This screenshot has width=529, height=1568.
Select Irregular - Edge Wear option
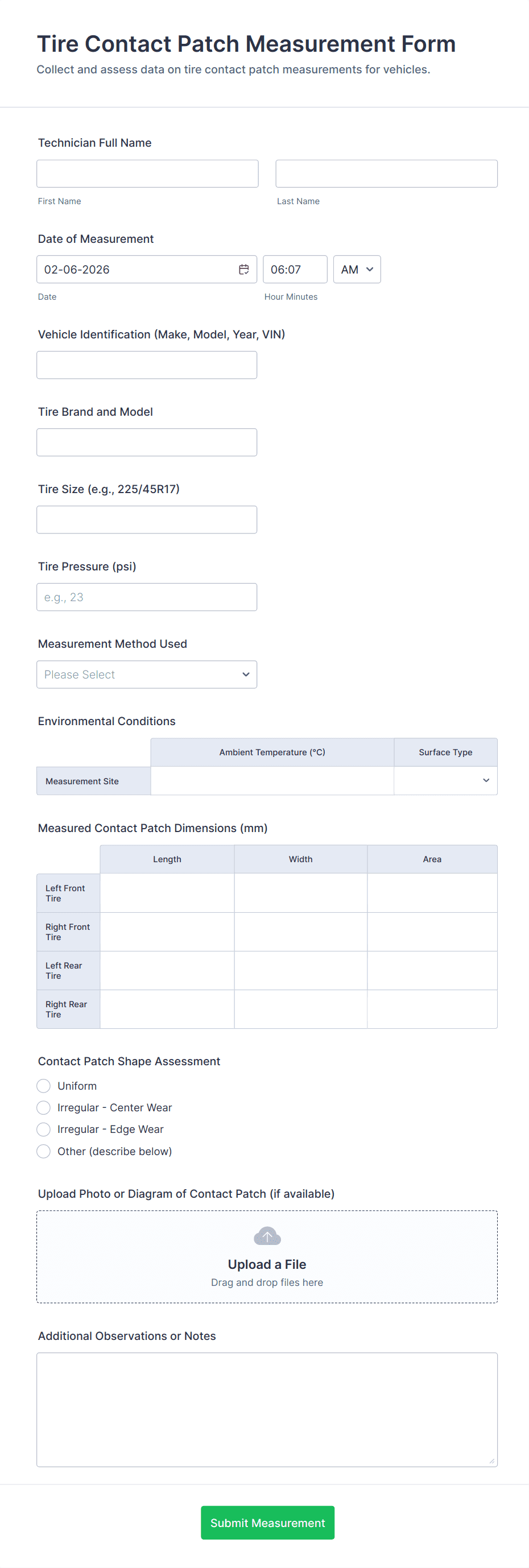[x=44, y=1130]
